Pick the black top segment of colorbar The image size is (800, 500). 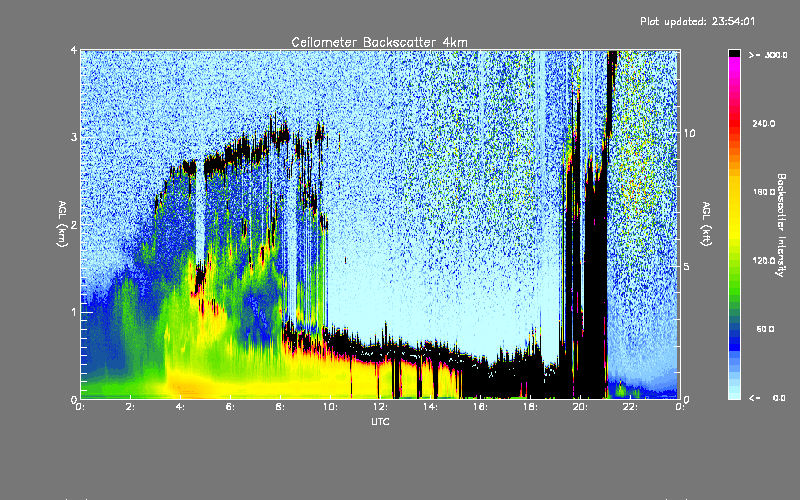point(734,53)
